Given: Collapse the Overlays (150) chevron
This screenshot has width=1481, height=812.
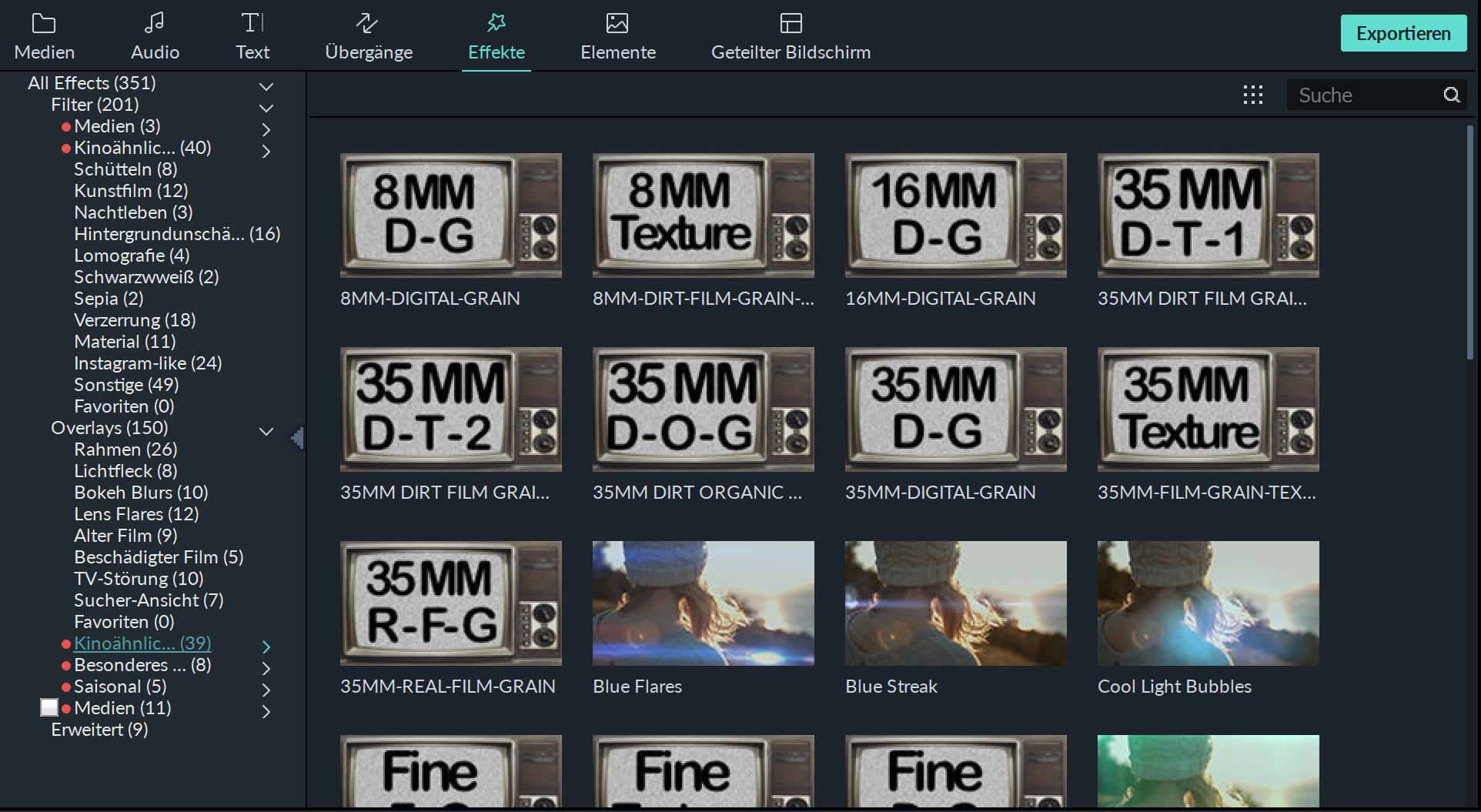Looking at the screenshot, I should (266, 431).
